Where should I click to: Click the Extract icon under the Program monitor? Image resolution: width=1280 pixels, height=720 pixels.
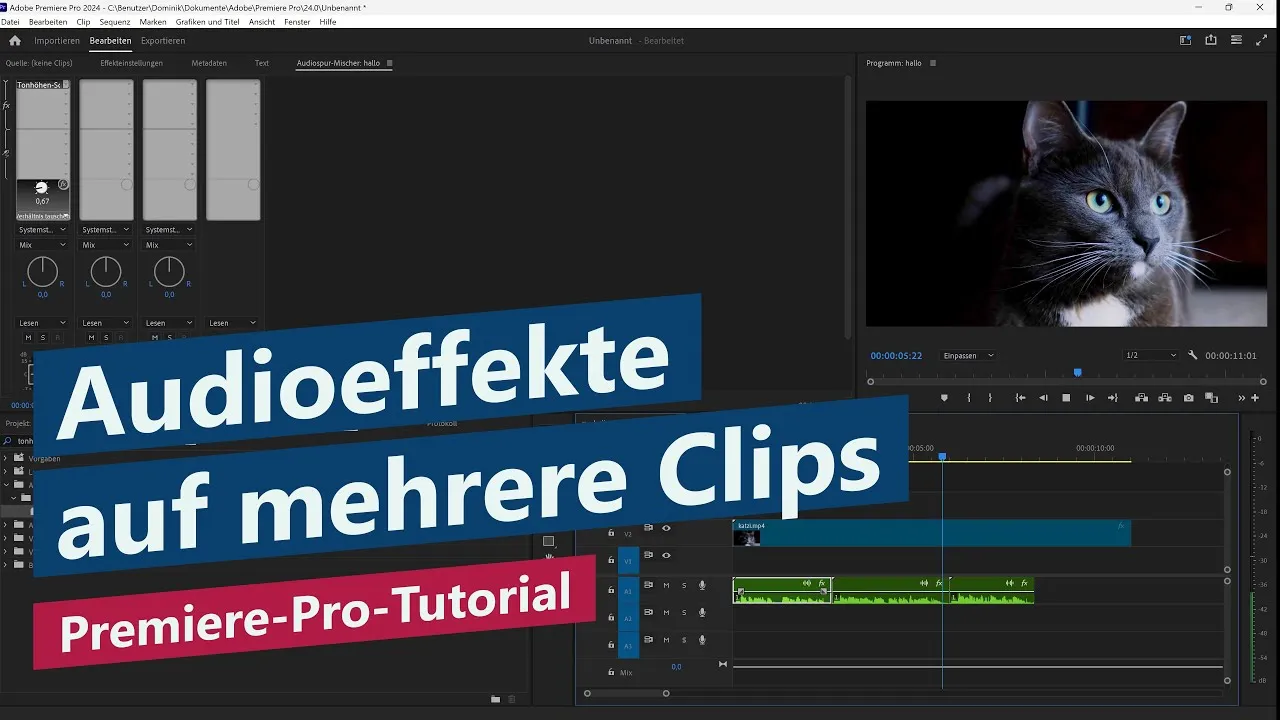coord(1164,397)
